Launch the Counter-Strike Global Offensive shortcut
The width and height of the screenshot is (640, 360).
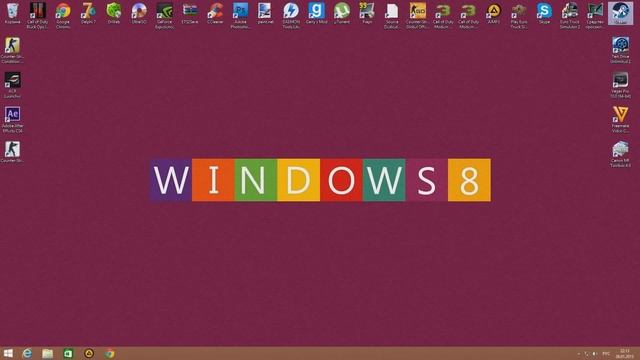click(417, 16)
